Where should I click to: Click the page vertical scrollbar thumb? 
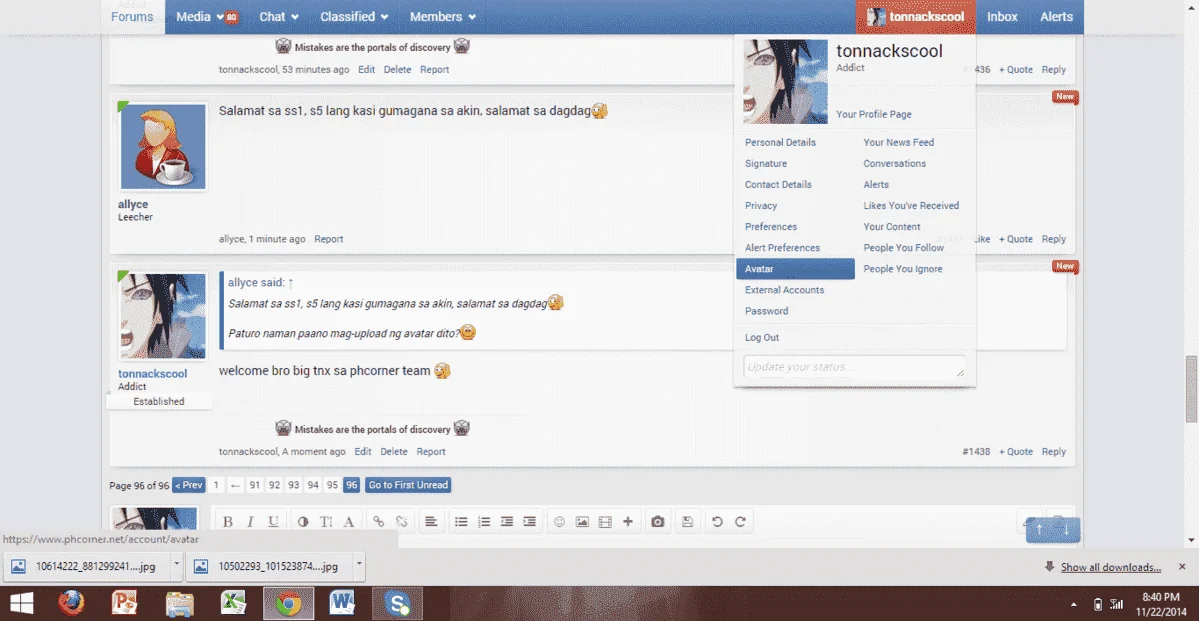point(1191,389)
